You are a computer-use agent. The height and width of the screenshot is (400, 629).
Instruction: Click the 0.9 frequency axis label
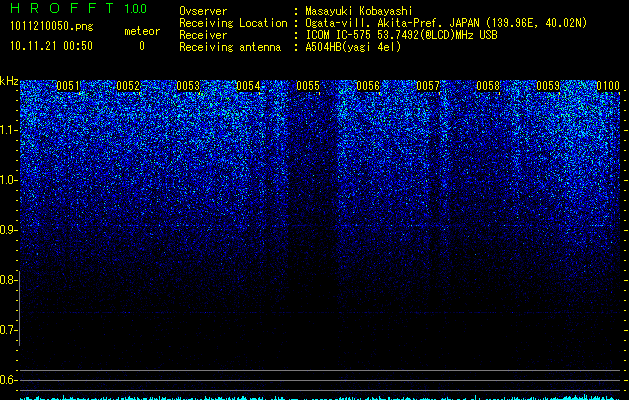pyautogui.click(x=8, y=230)
